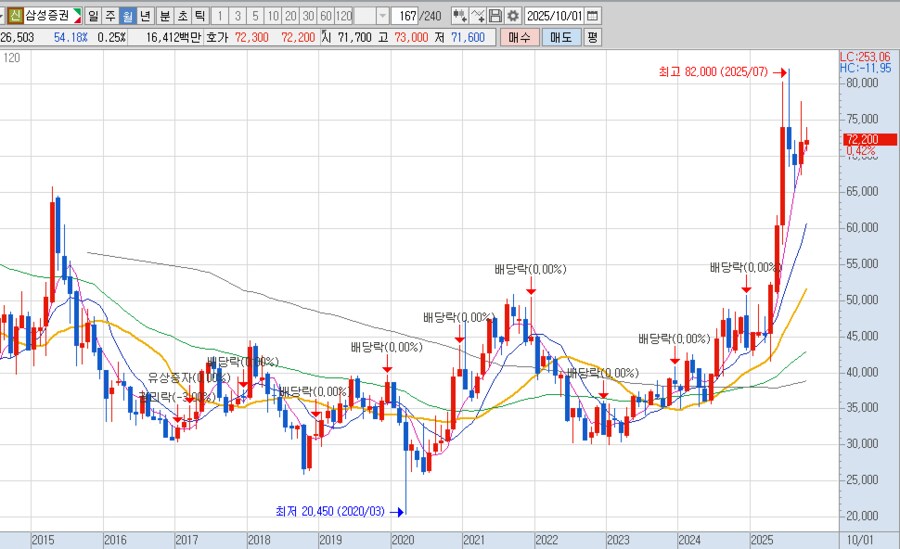Click the floppy disk save icon
This screenshot has height=549, width=900.
coord(495,16)
